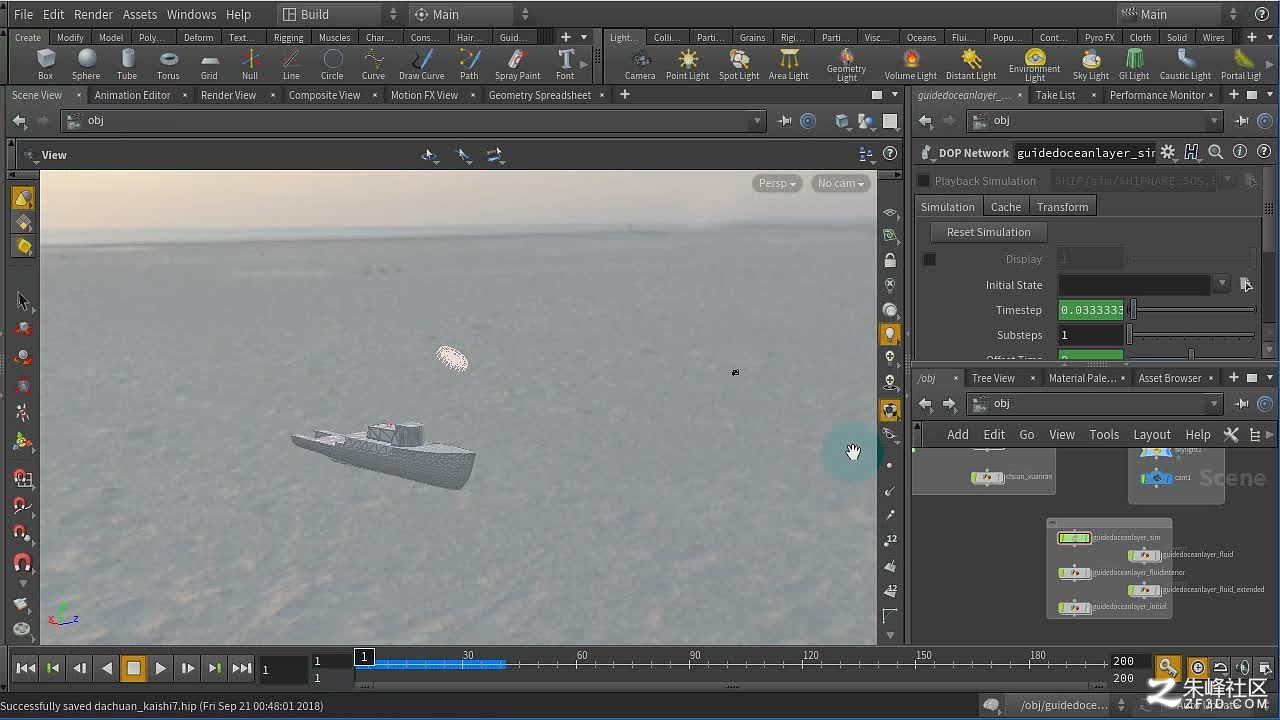Viewport: 1280px width, 720px height.
Task: Pick the Draw Curve tool
Action: 422,64
